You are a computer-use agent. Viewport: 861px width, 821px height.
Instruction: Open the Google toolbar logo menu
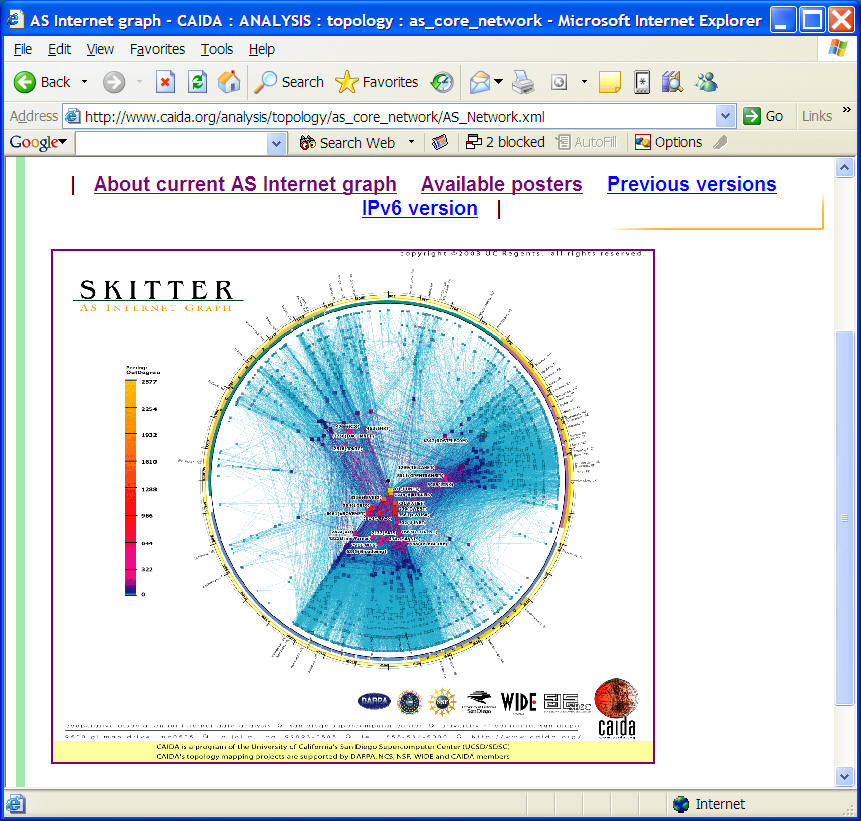(38, 143)
